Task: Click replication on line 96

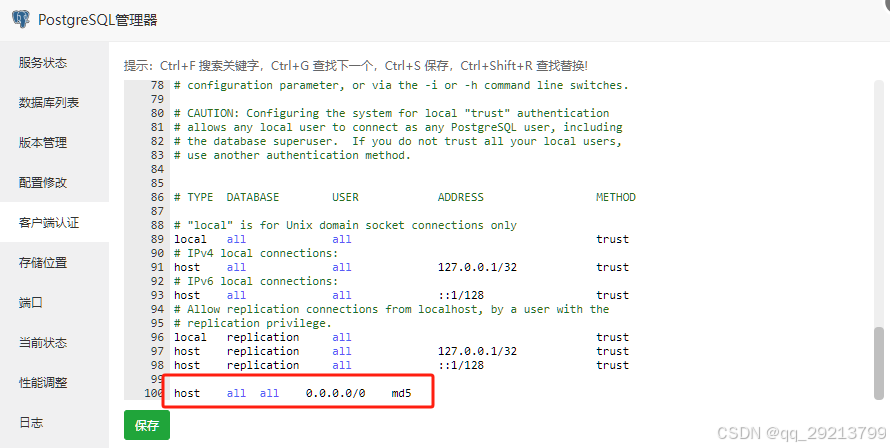Action: [x=263, y=337]
